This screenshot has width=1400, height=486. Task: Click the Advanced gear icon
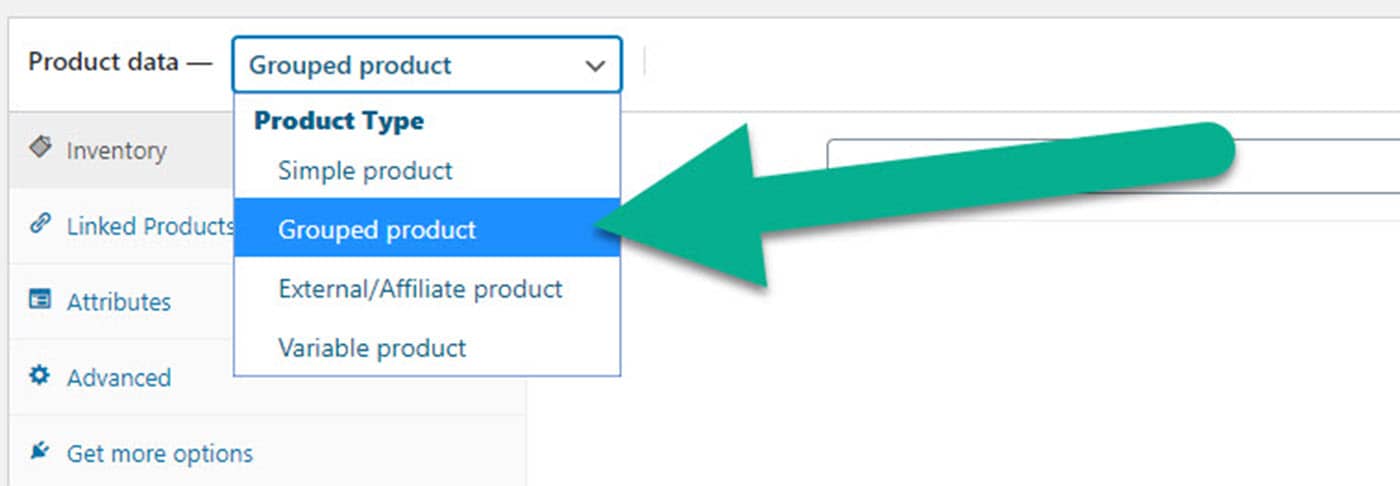[x=40, y=376]
